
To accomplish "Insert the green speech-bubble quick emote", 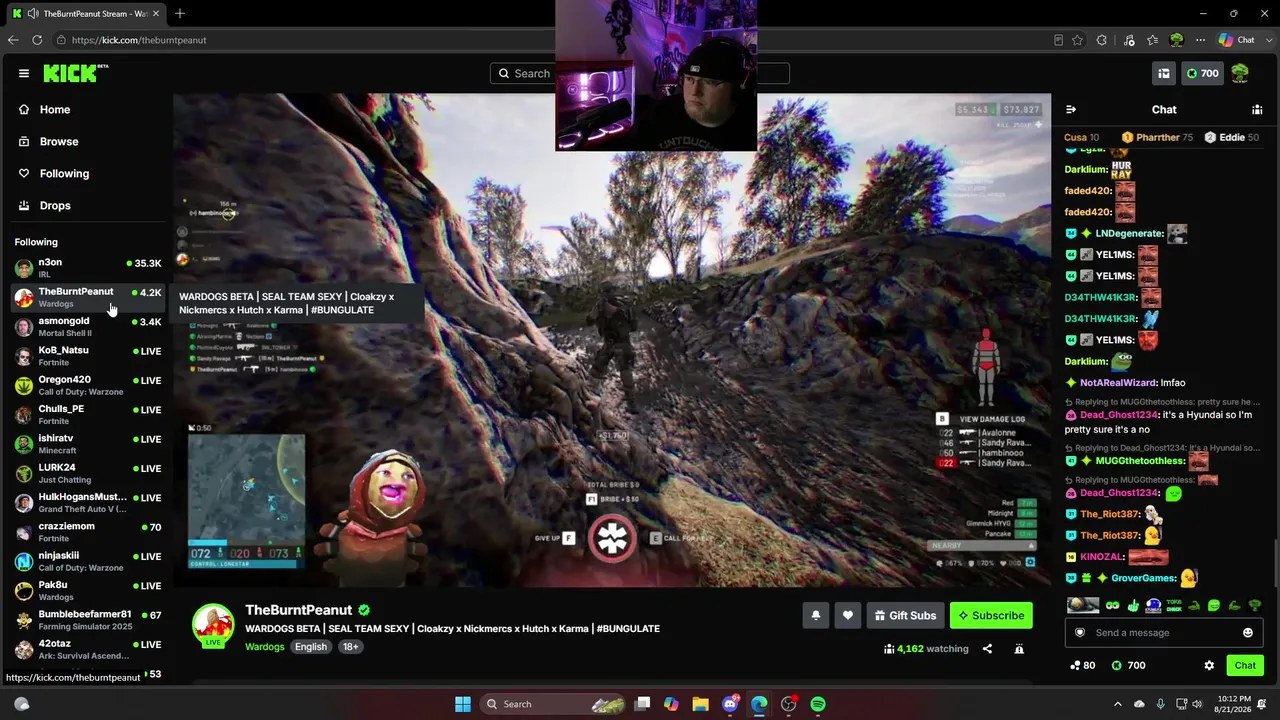I will click(x=1214, y=605).
